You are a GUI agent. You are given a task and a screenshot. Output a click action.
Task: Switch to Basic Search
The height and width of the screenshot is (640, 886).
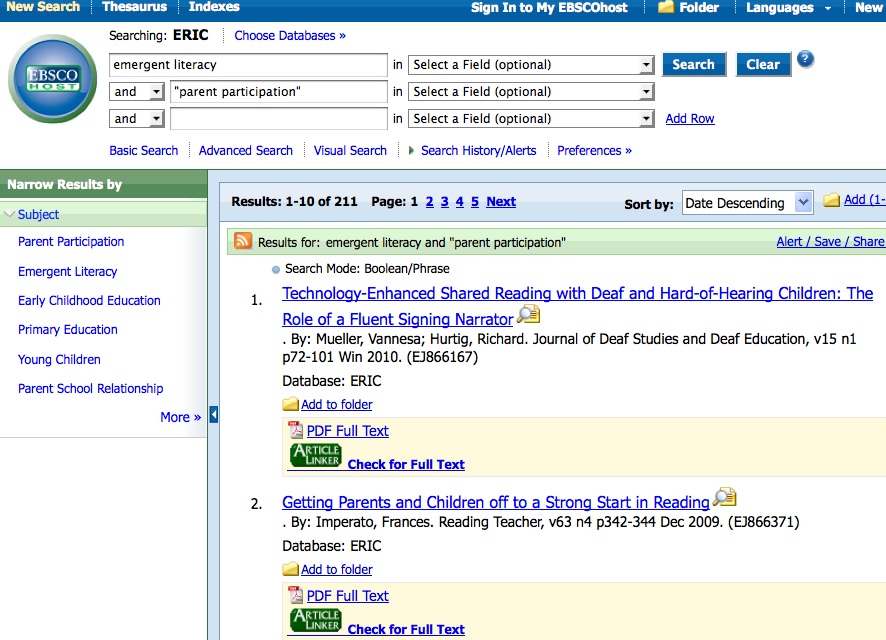144,150
